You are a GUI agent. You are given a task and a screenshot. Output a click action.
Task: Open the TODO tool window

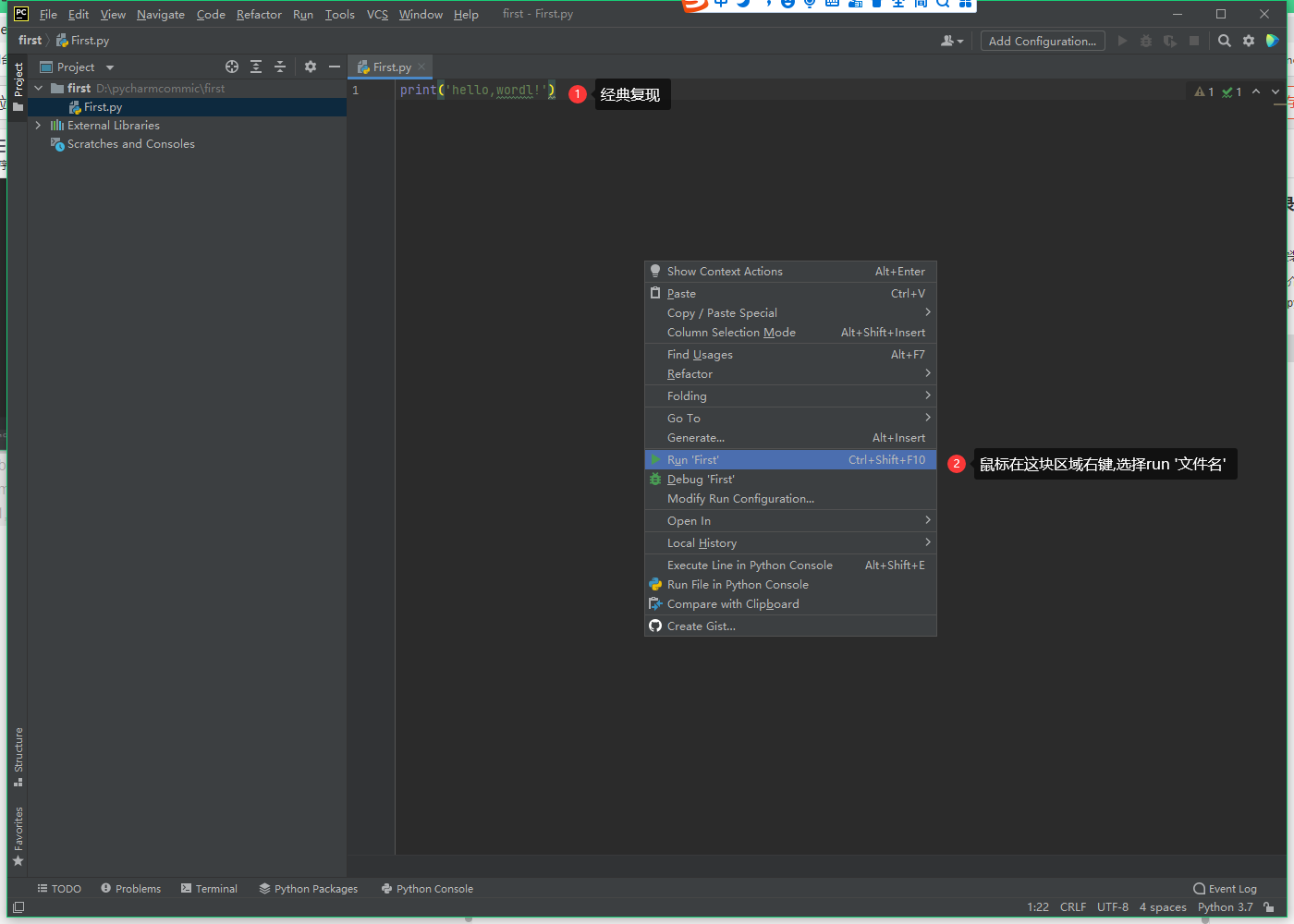[x=59, y=889]
